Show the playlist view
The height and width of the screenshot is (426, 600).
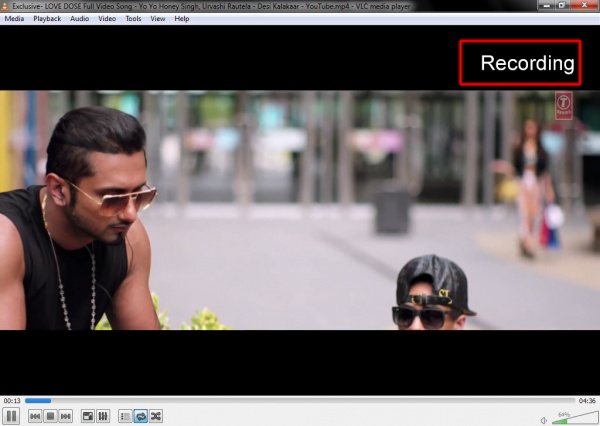coord(126,416)
